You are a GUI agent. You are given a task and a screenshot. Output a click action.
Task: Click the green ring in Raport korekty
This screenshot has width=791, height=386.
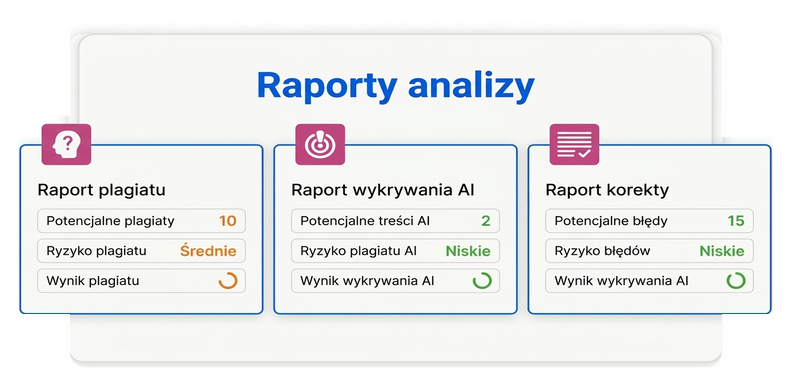[x=736, y=281]
